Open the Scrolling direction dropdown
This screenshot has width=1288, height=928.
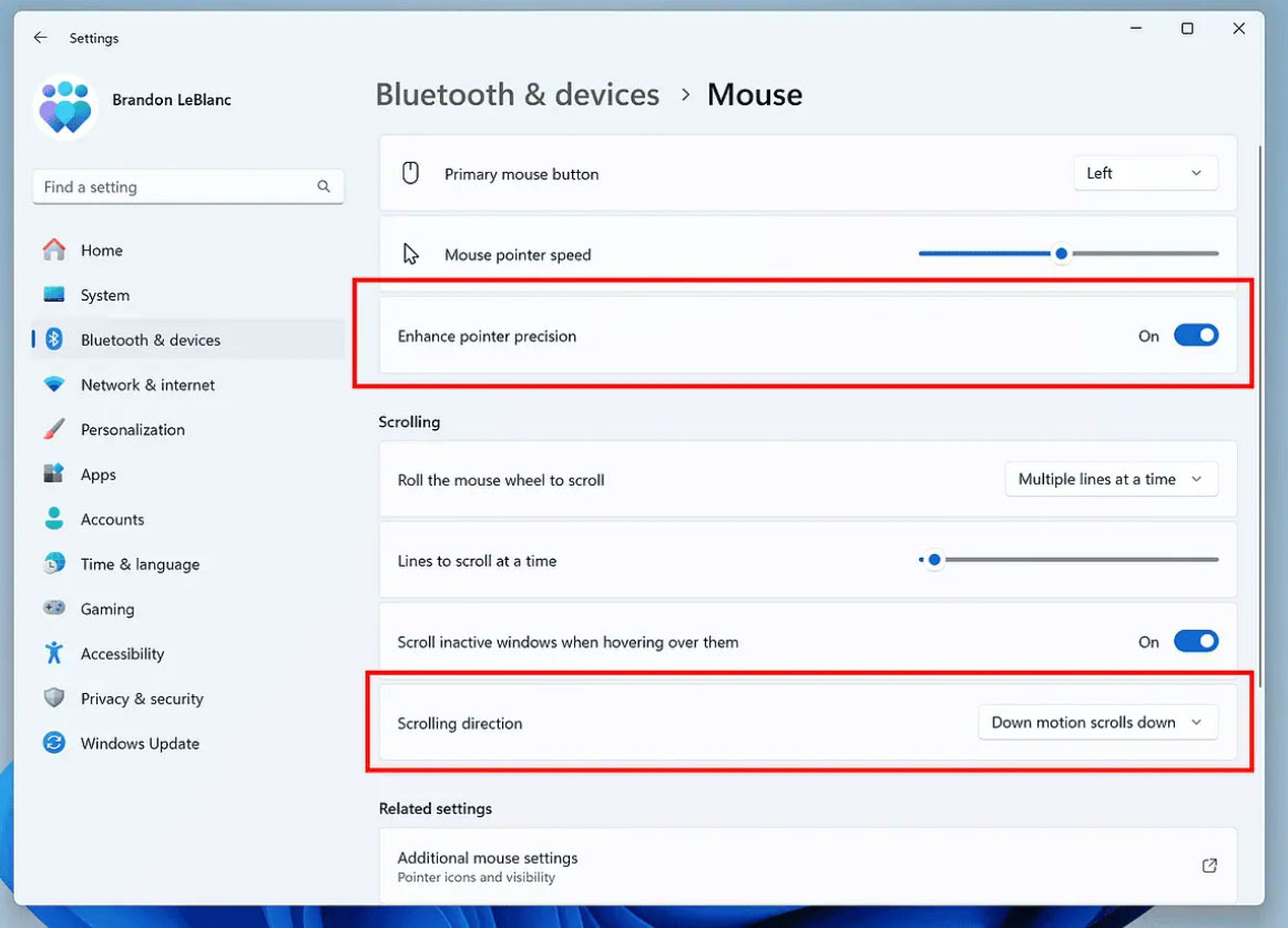pyautogui.click(x=1097, y=722)
